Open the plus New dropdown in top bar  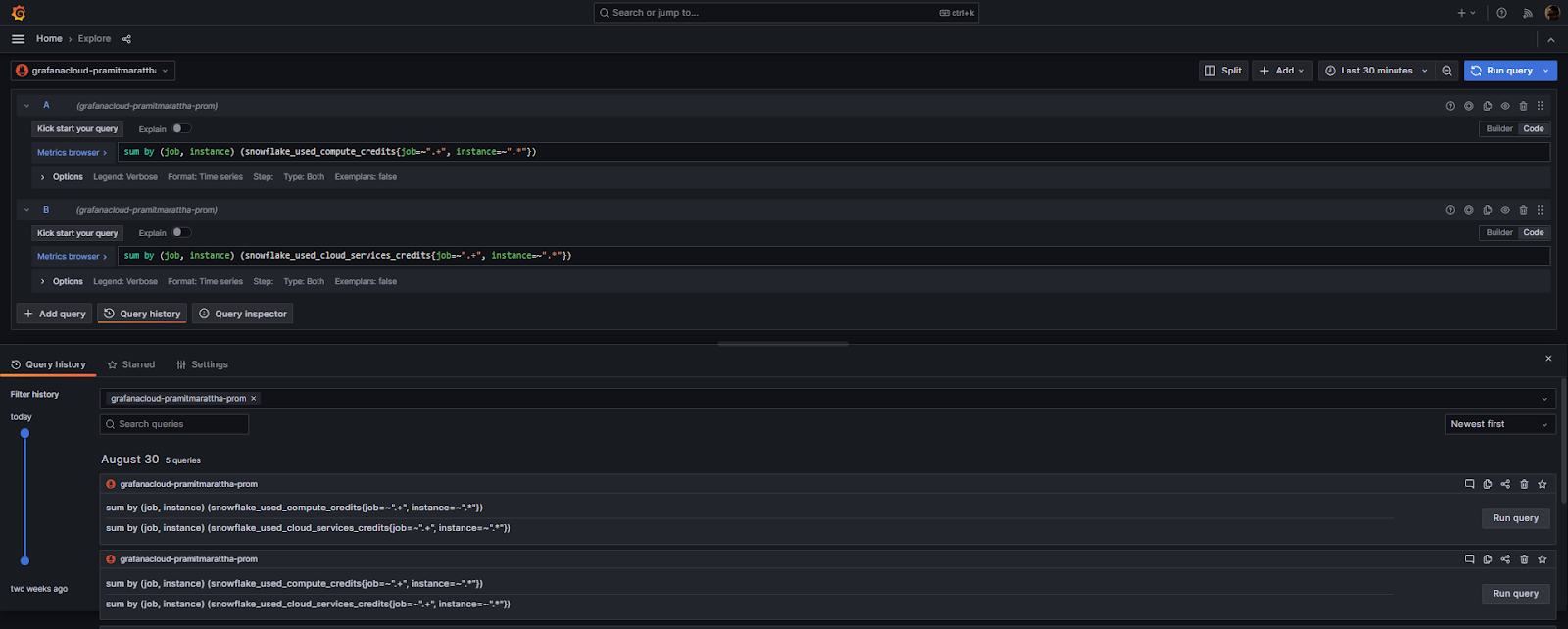[x=1466, y=13]
